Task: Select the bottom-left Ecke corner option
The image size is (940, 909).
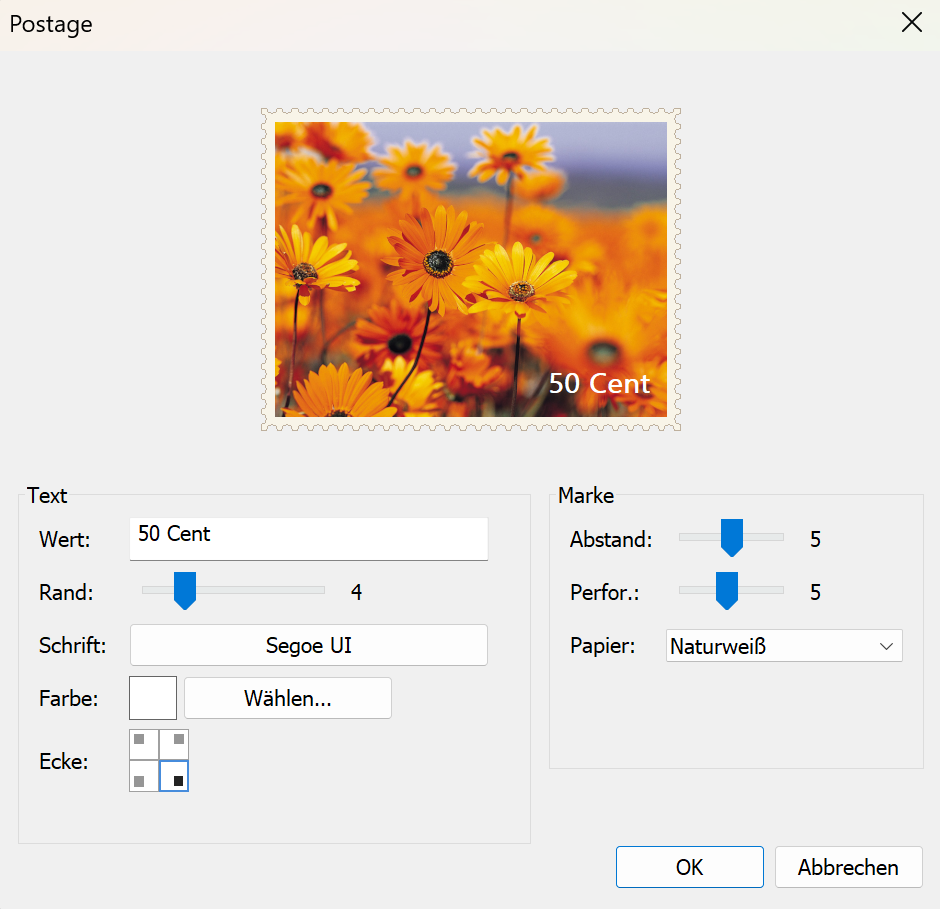Action: tap(144, 776)
